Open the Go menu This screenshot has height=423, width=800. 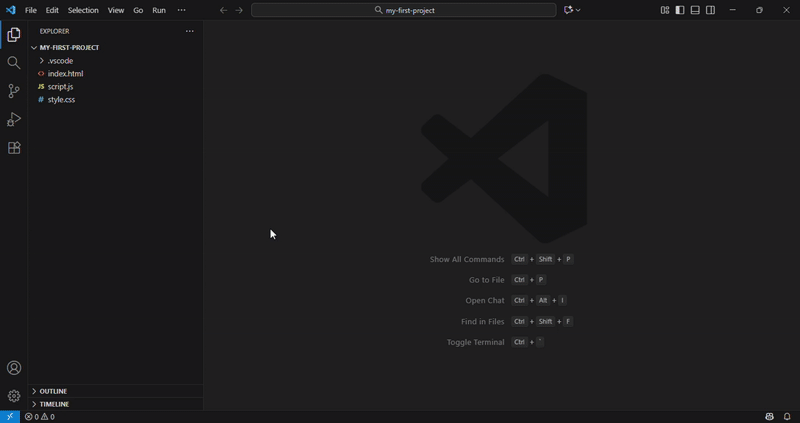[x=138, y=10]
